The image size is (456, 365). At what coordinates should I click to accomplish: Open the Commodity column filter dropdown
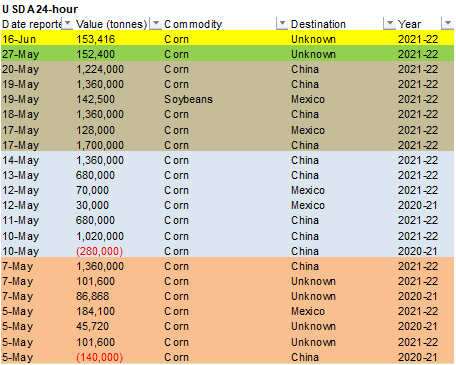(x=282, y=24)
